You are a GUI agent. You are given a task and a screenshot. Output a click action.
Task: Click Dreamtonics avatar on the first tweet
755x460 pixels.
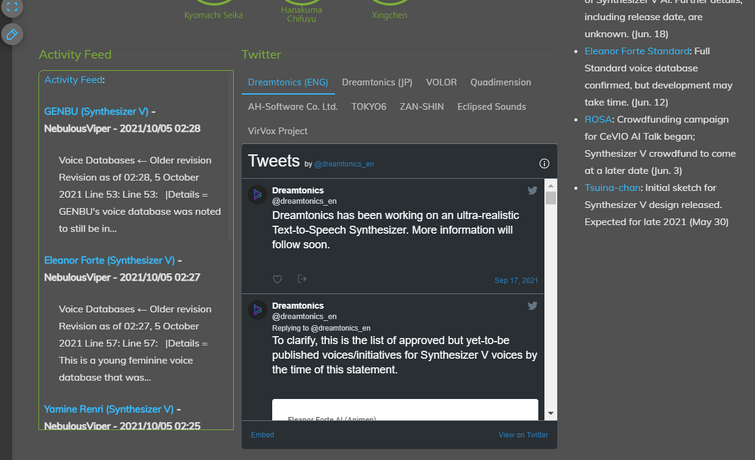(258, 195)
